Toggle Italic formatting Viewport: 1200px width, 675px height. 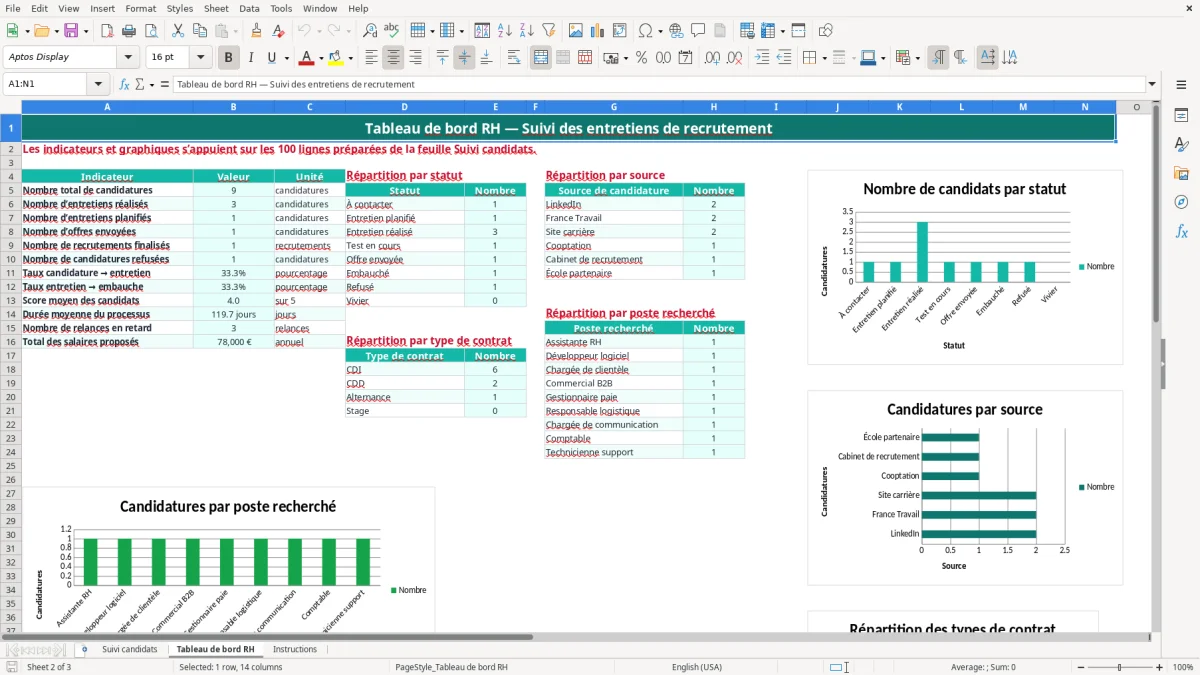250,58
